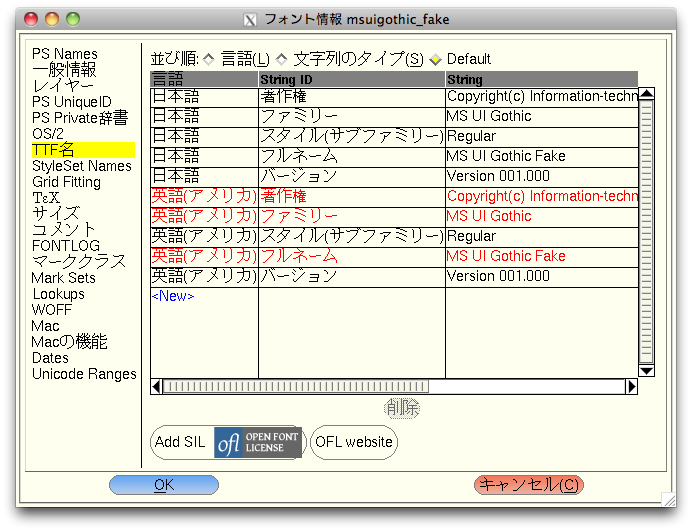Select the red ファミリー String ID cell
The image size is (692, 531).
352,216
